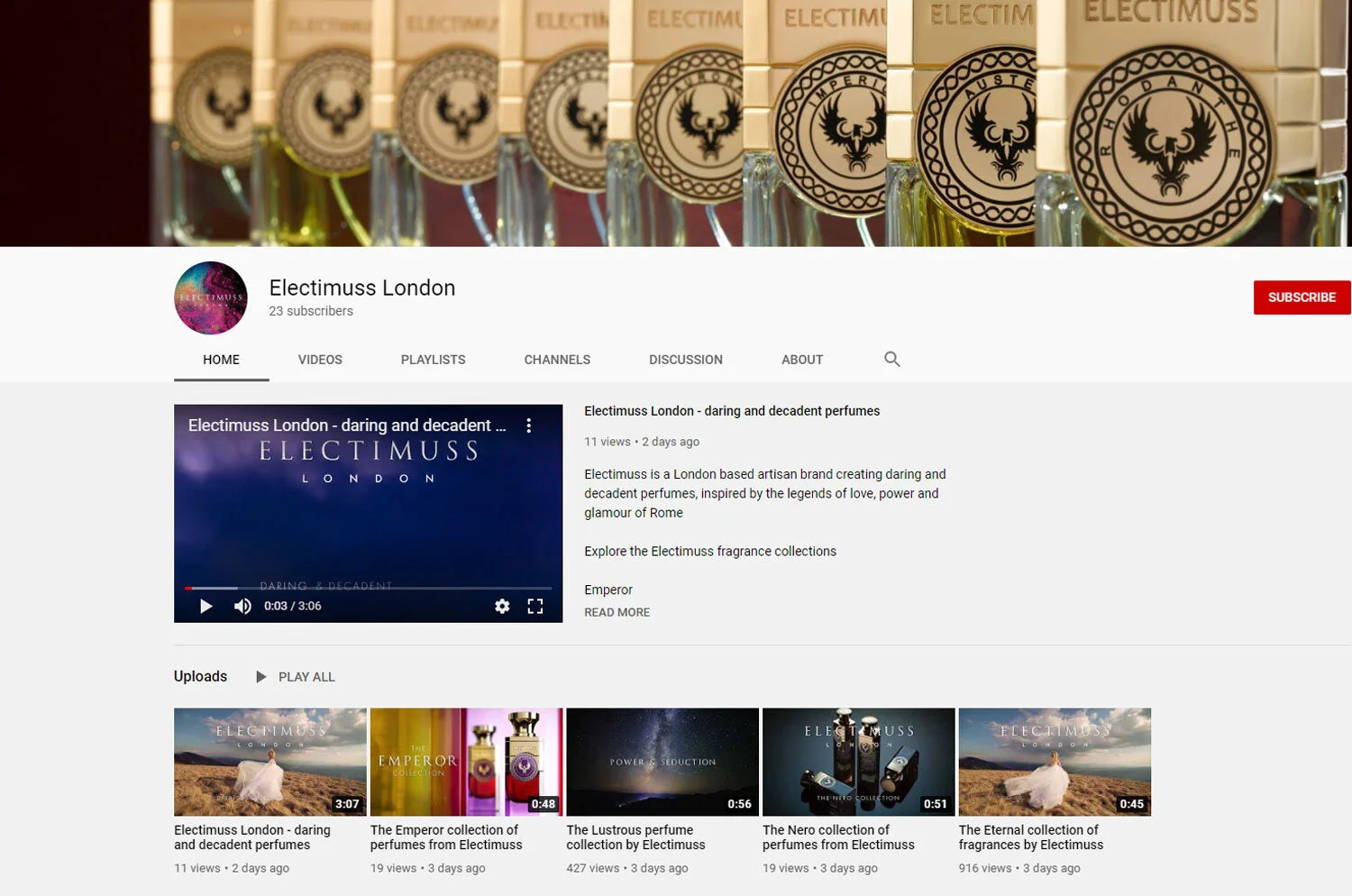The image size is (1352, 896).
Task: Open the Nero collection video thumbnail
Action: coord(858,762)
